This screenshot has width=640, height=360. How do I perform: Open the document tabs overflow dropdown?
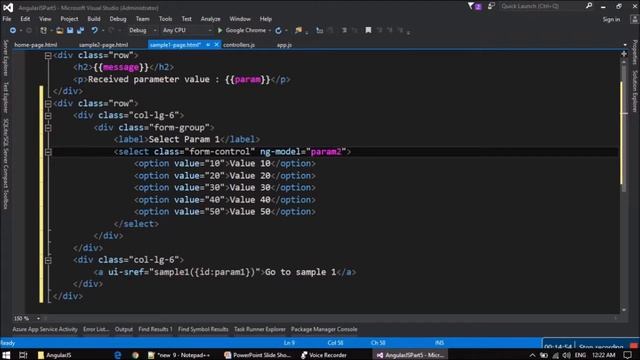(x=625, y=45)
